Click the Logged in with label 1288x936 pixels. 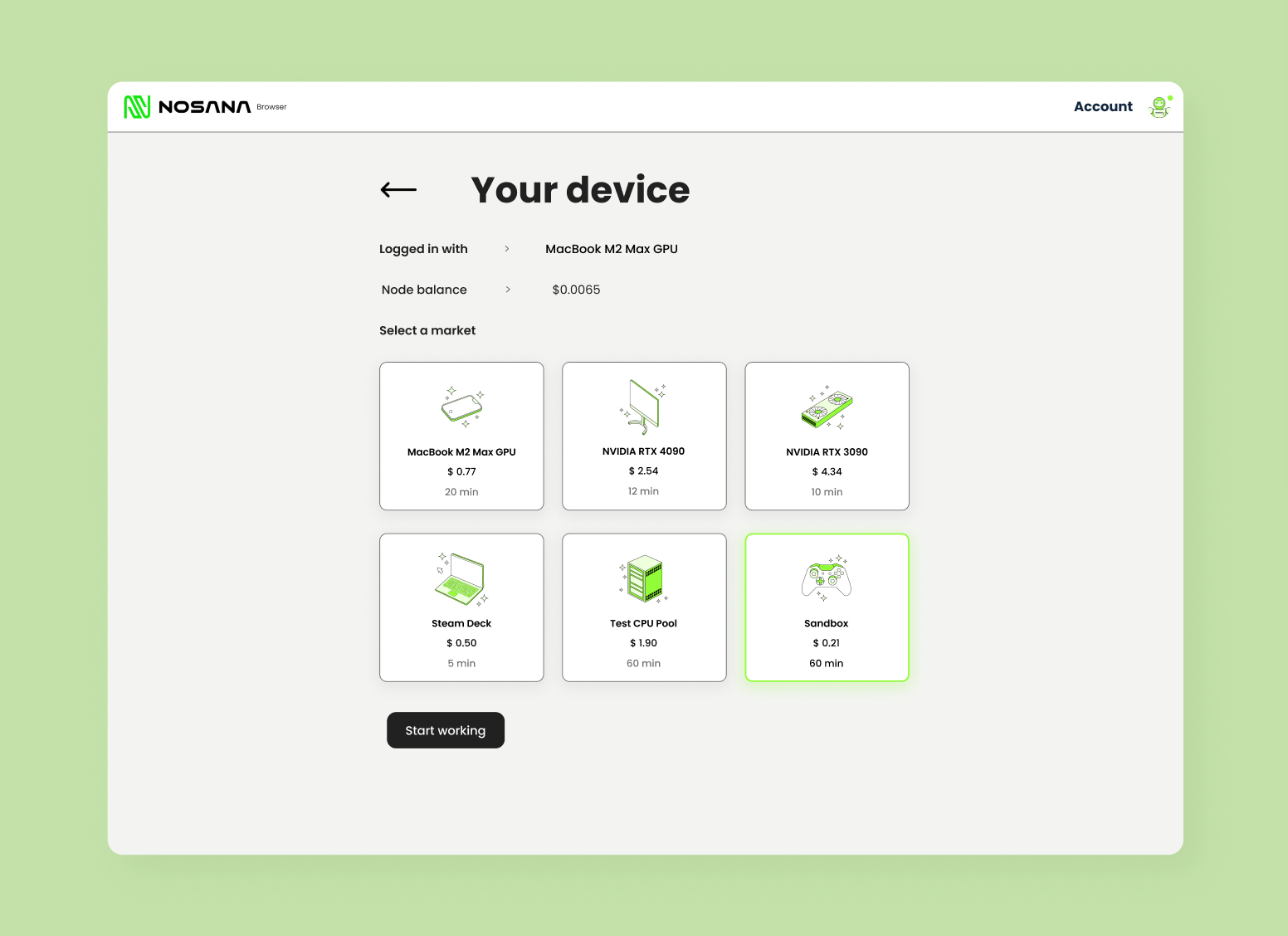(x=423, y=249)
